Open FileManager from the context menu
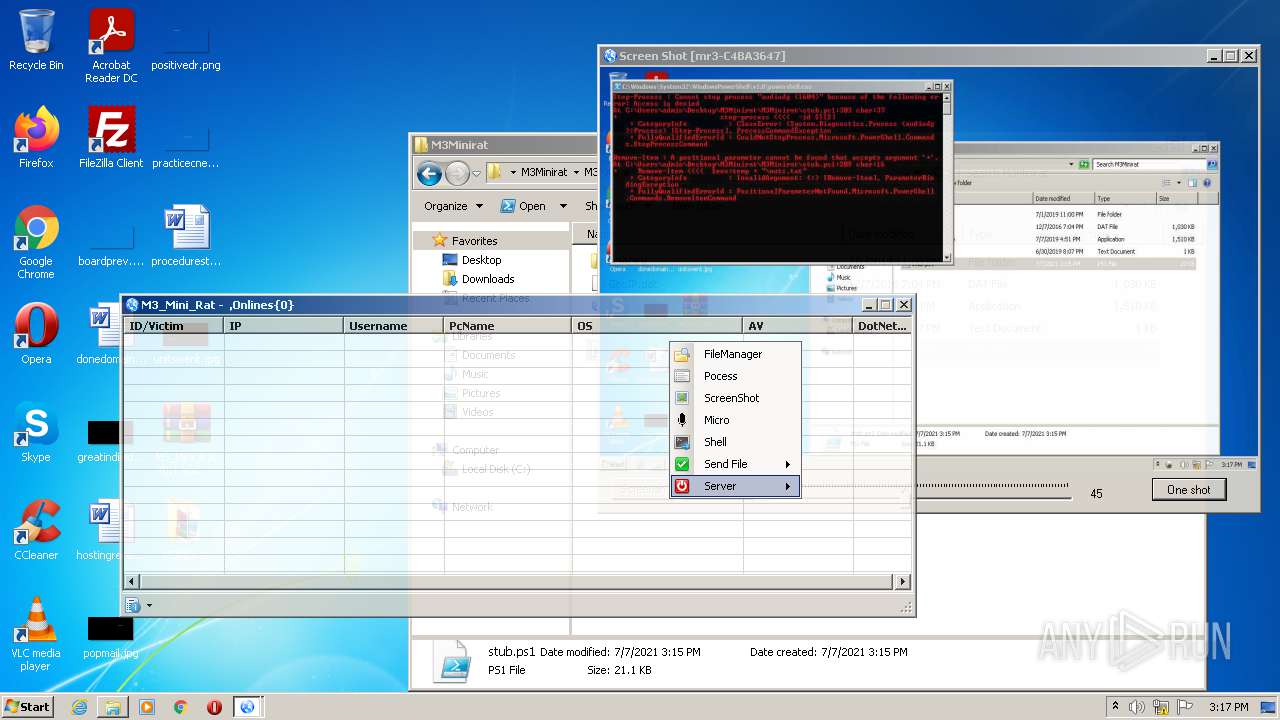This screenshot has width=1280, height=720. (x=735, y=354)
